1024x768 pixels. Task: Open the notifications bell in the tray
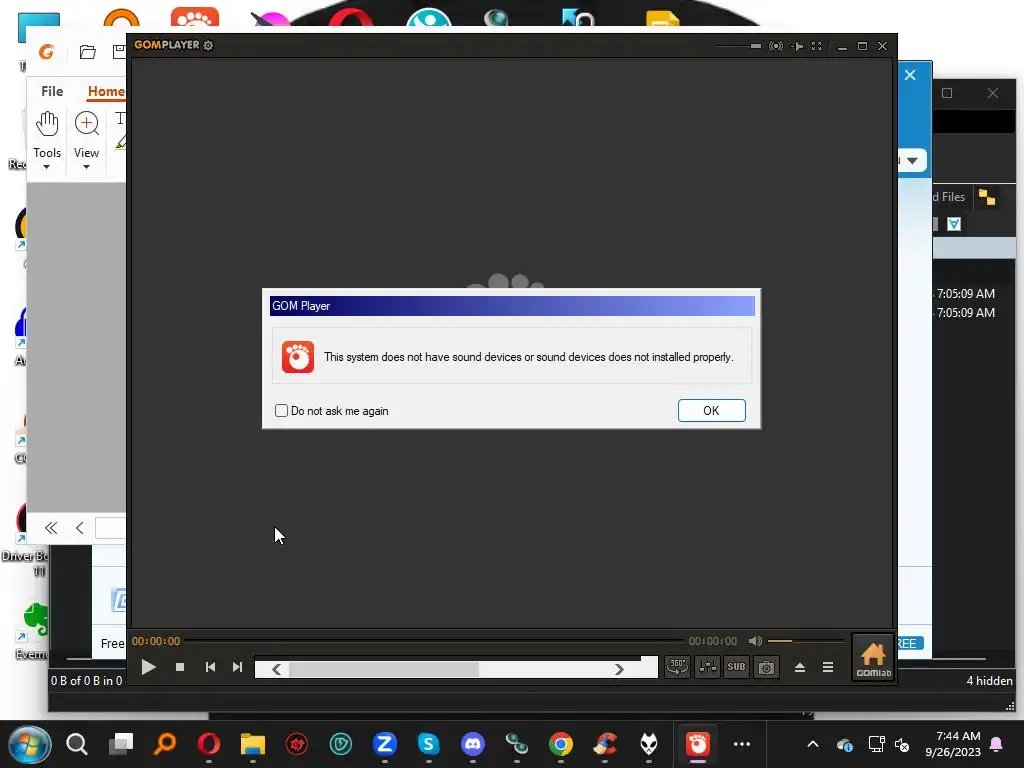tap(997, 744)
